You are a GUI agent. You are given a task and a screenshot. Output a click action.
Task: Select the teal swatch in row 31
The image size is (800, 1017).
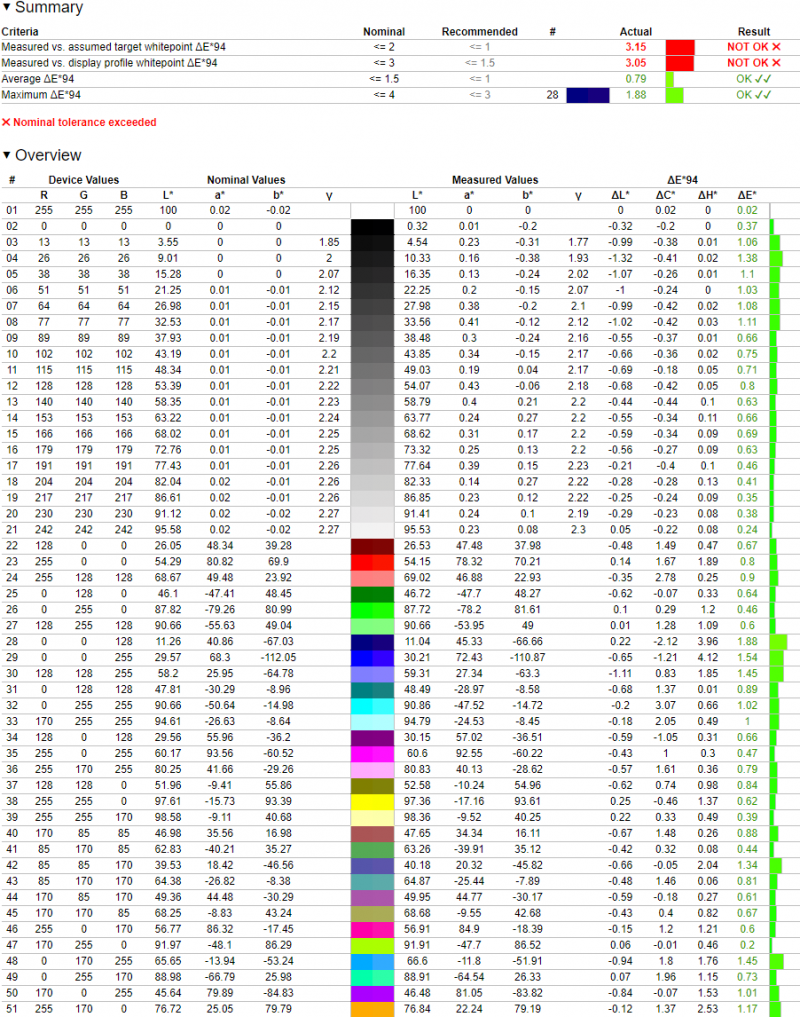tap(372, 689)
